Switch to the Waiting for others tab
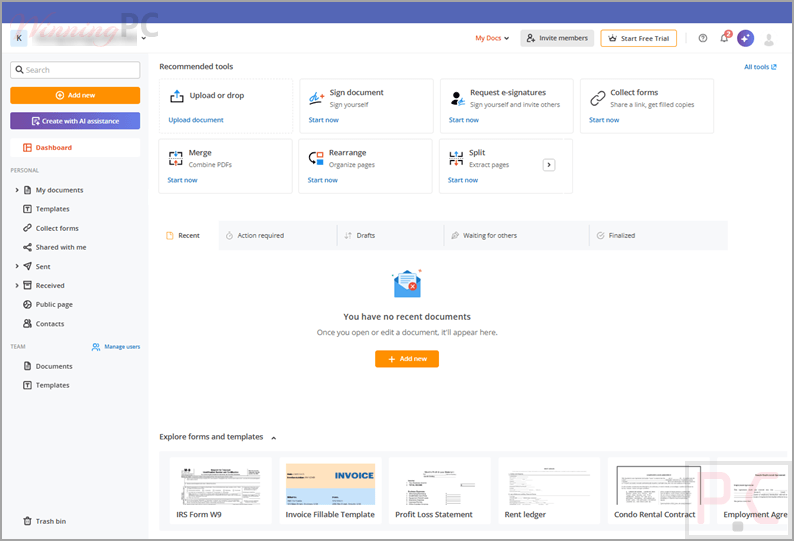Image resolution: width=794 pixels, height=541 pixels. point(517,236)
